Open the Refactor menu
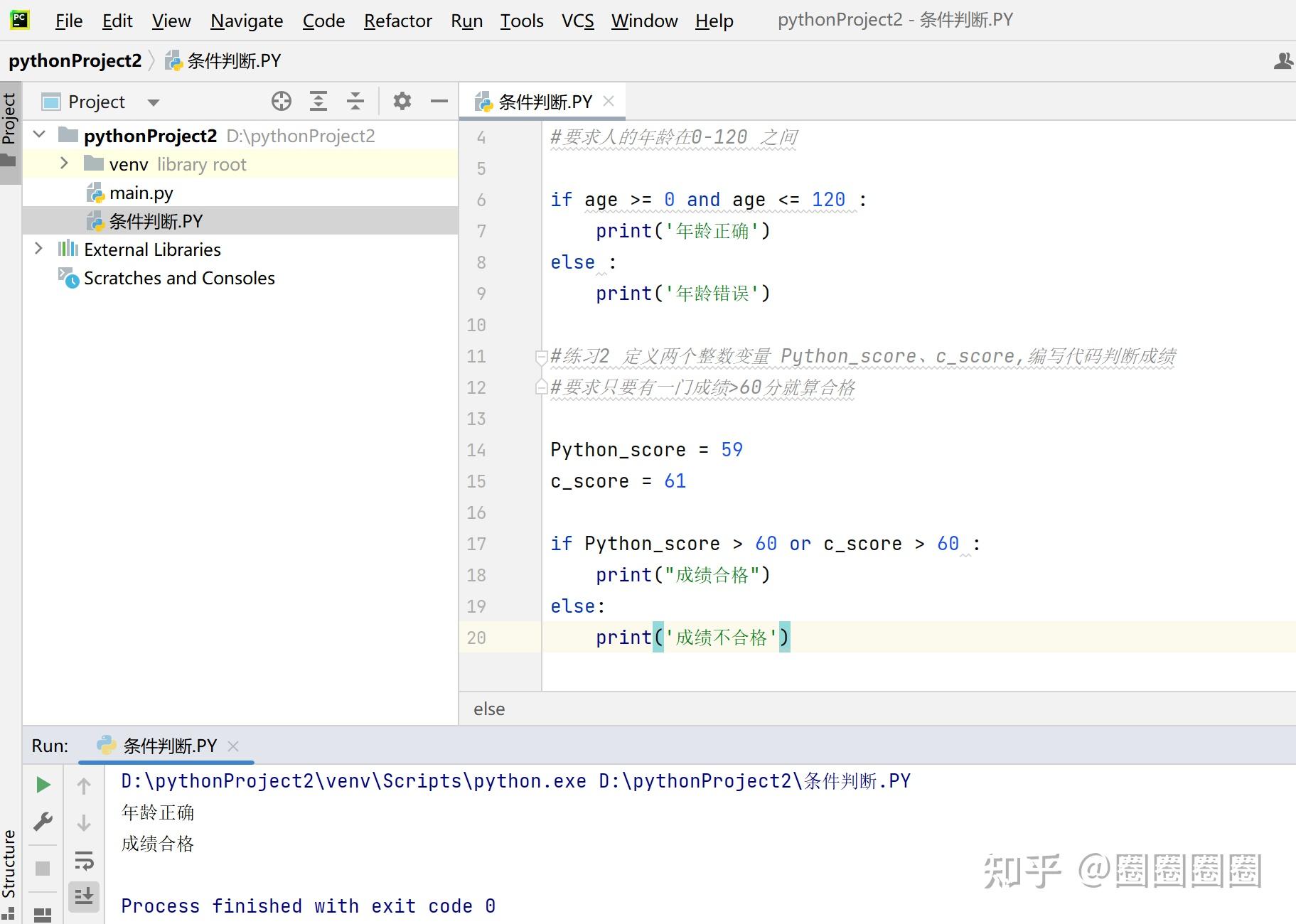The image size is (1296, 924). (x=398, y=21)
